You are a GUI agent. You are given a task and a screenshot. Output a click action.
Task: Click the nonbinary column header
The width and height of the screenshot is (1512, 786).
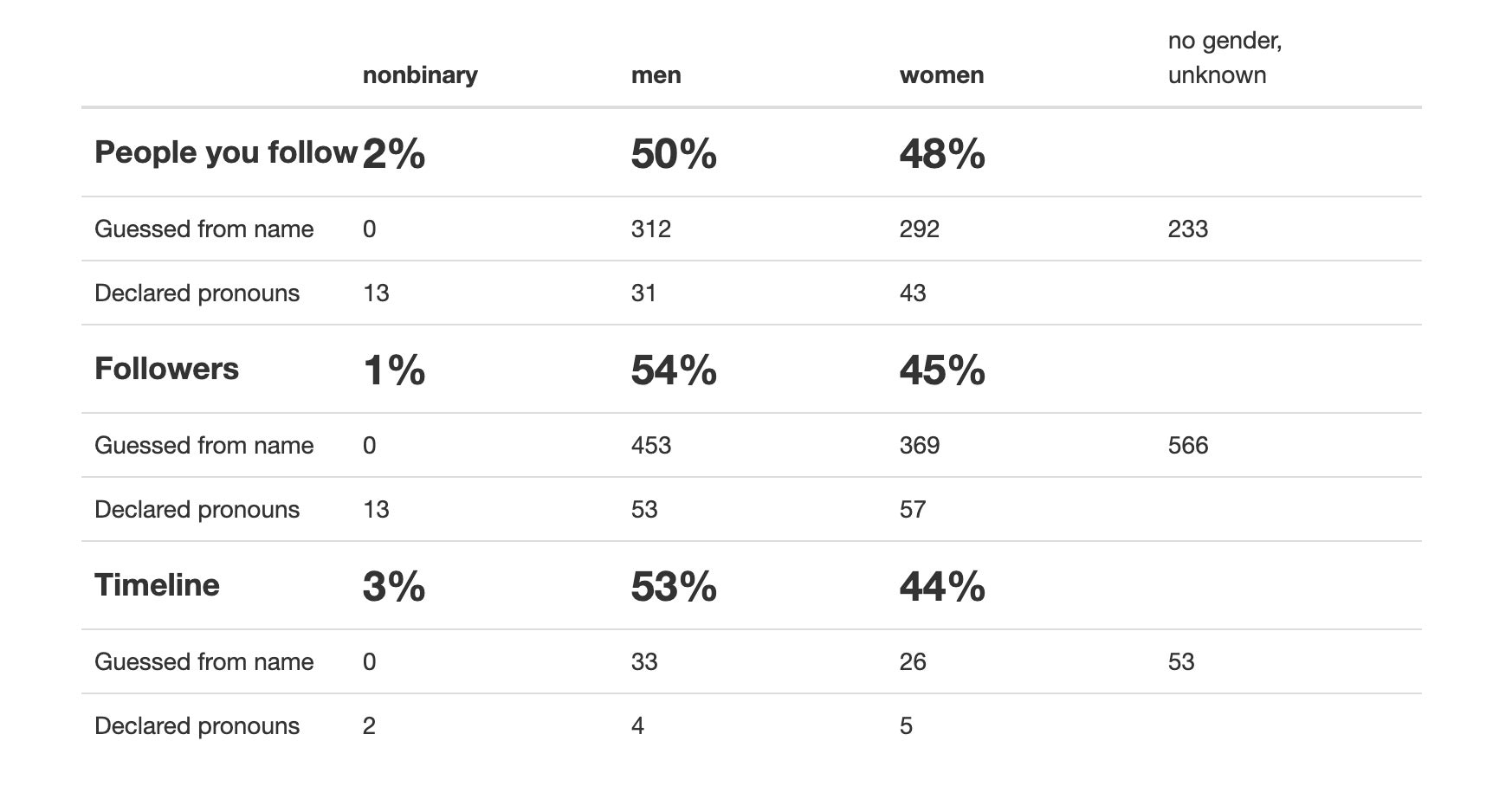[420, 75]
